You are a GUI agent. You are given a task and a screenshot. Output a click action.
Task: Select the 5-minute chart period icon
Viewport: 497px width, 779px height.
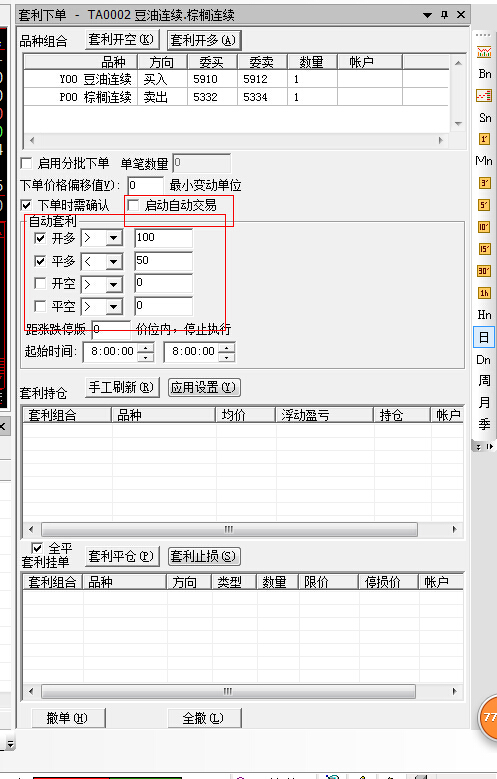484,205
